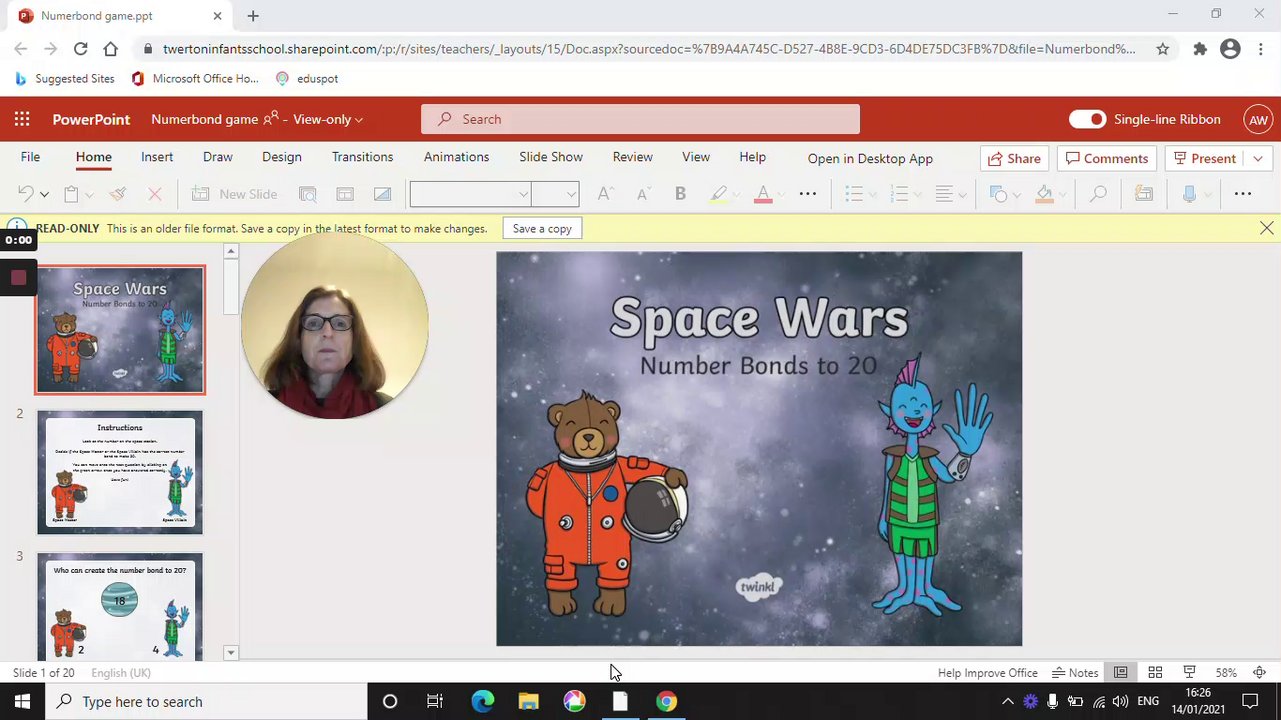Image resolution: width=1281 pixels, height=720 pixels.
Task: Click the Numbering list icon
Action: [x=899, y=194]
